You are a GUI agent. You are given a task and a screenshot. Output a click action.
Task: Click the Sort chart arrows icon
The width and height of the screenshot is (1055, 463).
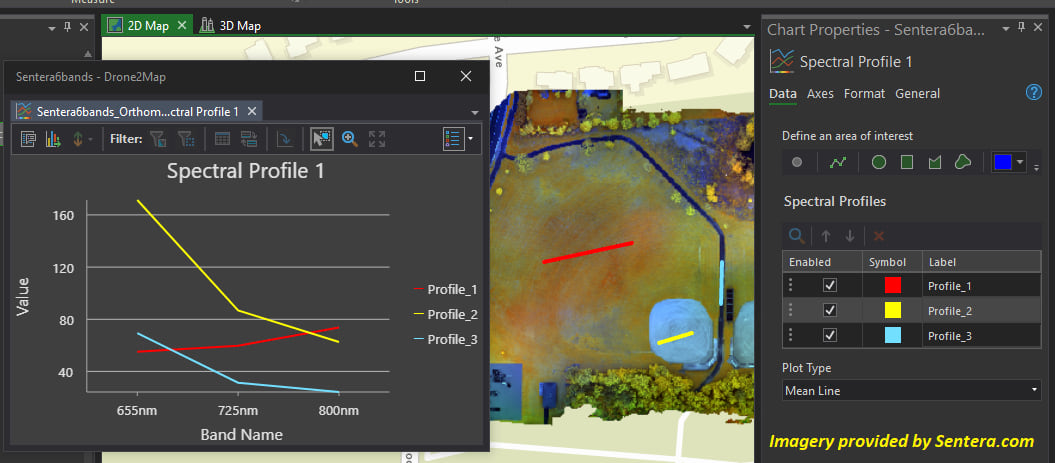tap(77, 139)
